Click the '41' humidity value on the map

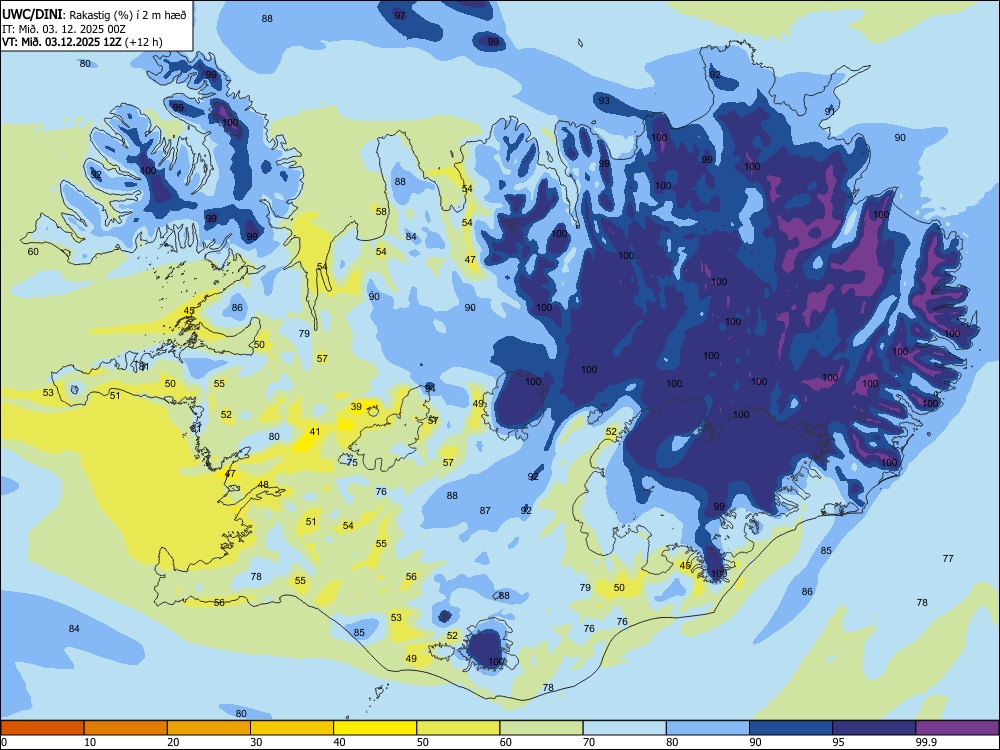click(314, 432)
